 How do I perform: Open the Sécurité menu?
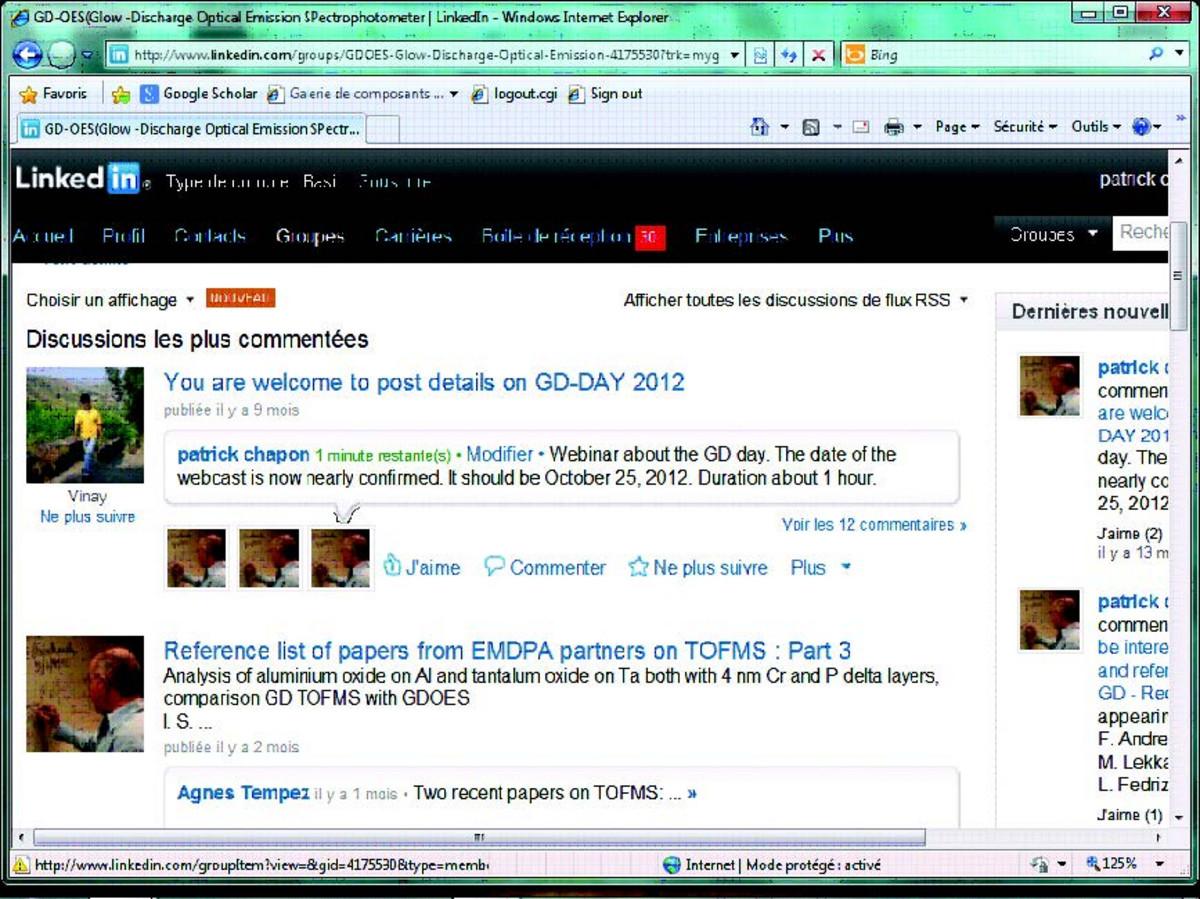click(x=1025, y=127)
